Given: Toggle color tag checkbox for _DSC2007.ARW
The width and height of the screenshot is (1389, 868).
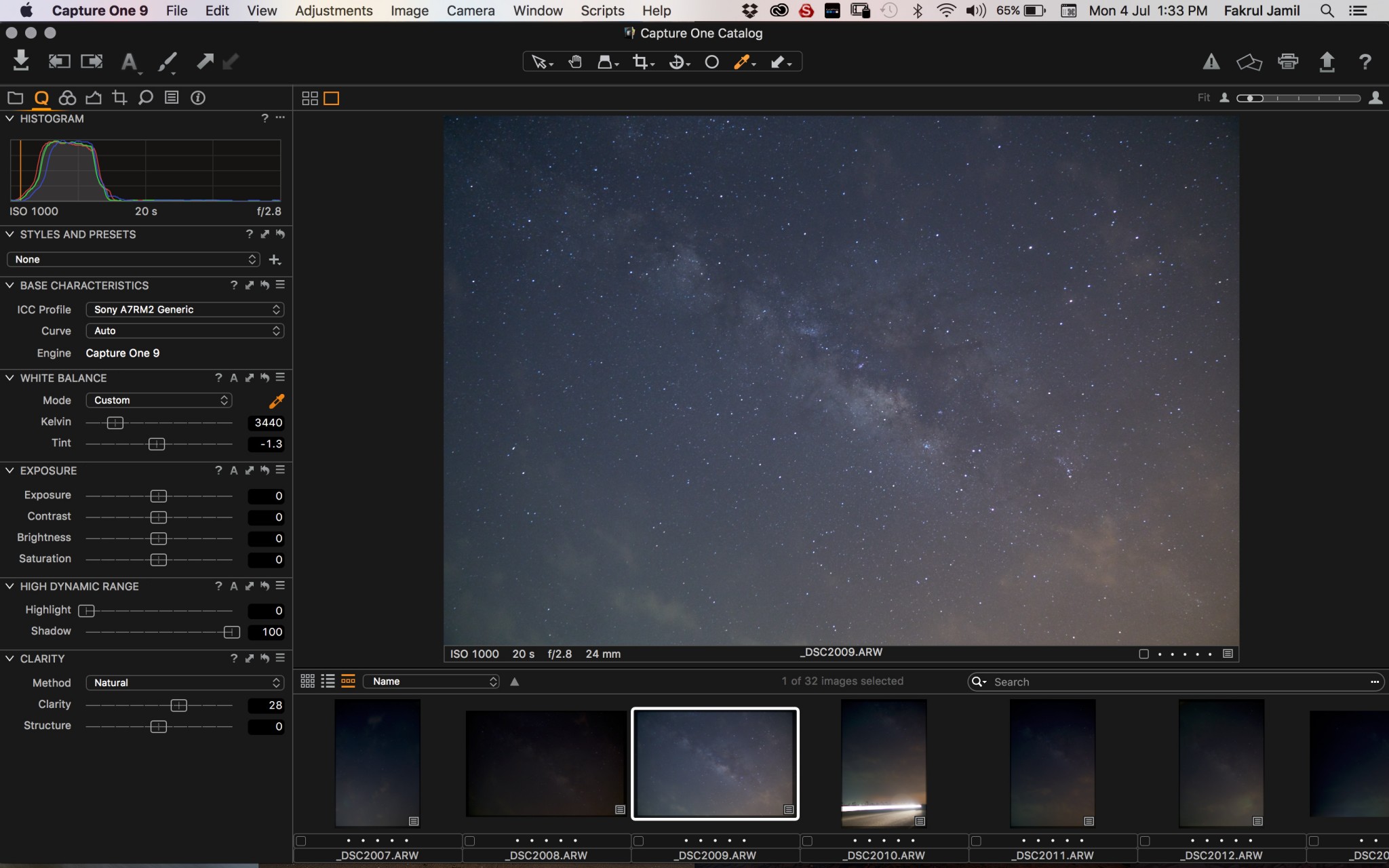Looking at the screenshot, I should point(301,841).
